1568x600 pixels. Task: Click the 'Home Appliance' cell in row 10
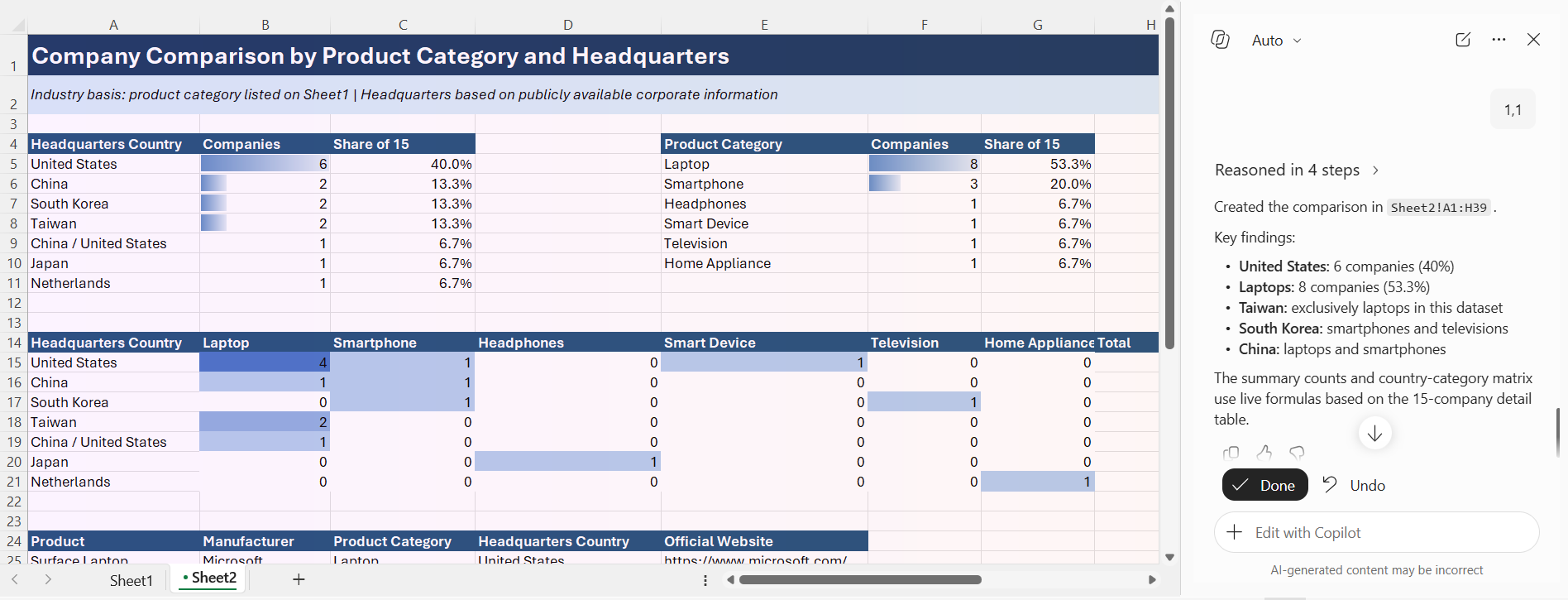(764, 263)
